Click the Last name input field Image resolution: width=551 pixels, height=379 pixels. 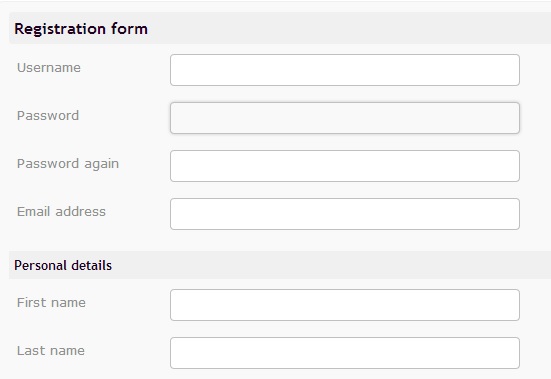345,353
